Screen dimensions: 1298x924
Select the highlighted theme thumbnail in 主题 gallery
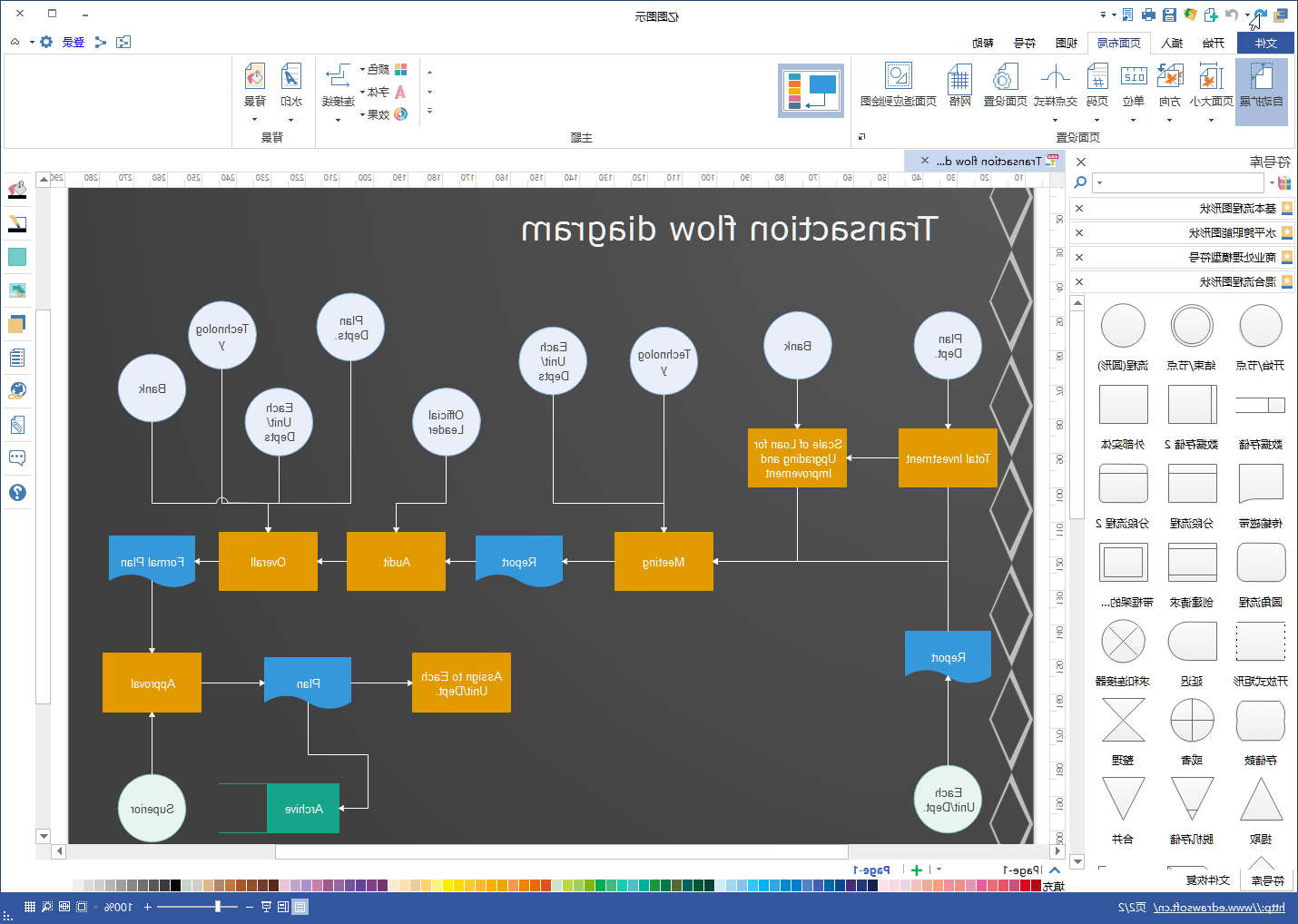click(811, 90)
